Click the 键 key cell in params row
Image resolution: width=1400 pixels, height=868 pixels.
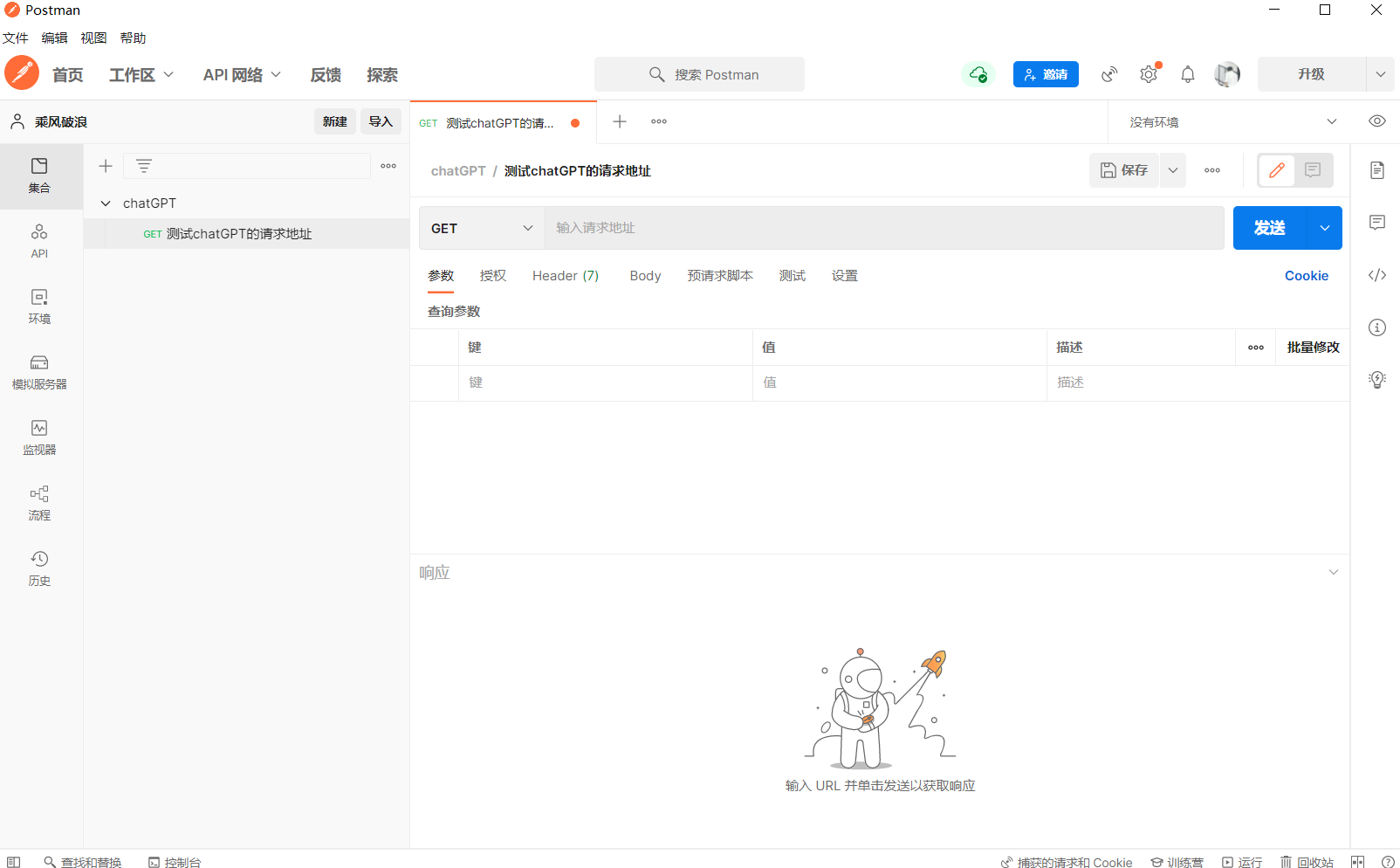click(606, 382)
